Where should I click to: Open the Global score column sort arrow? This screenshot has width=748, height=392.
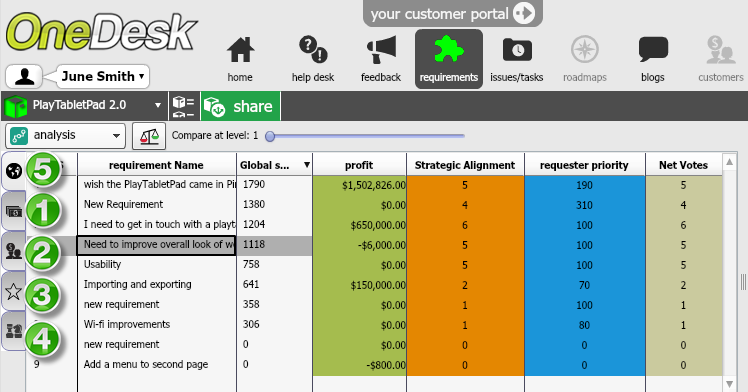pos(307,165)
